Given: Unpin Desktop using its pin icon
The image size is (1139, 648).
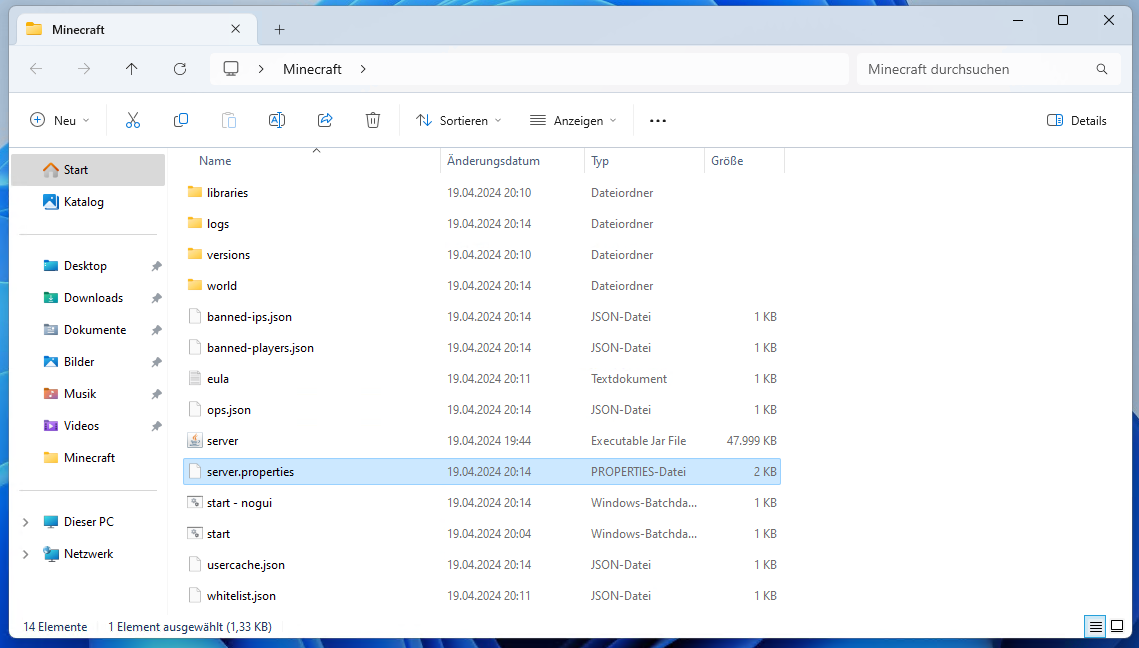Looking at the screenshot, I should coord(156,266).
